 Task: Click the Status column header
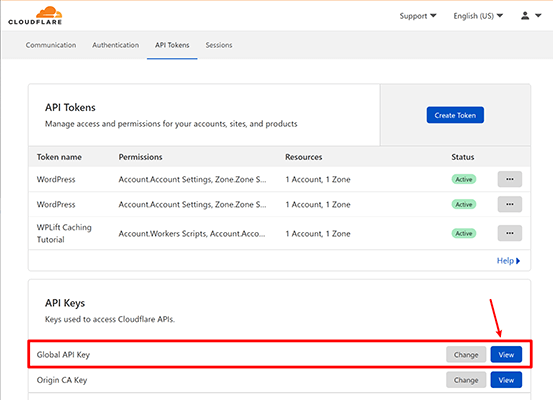coord(463,157)
